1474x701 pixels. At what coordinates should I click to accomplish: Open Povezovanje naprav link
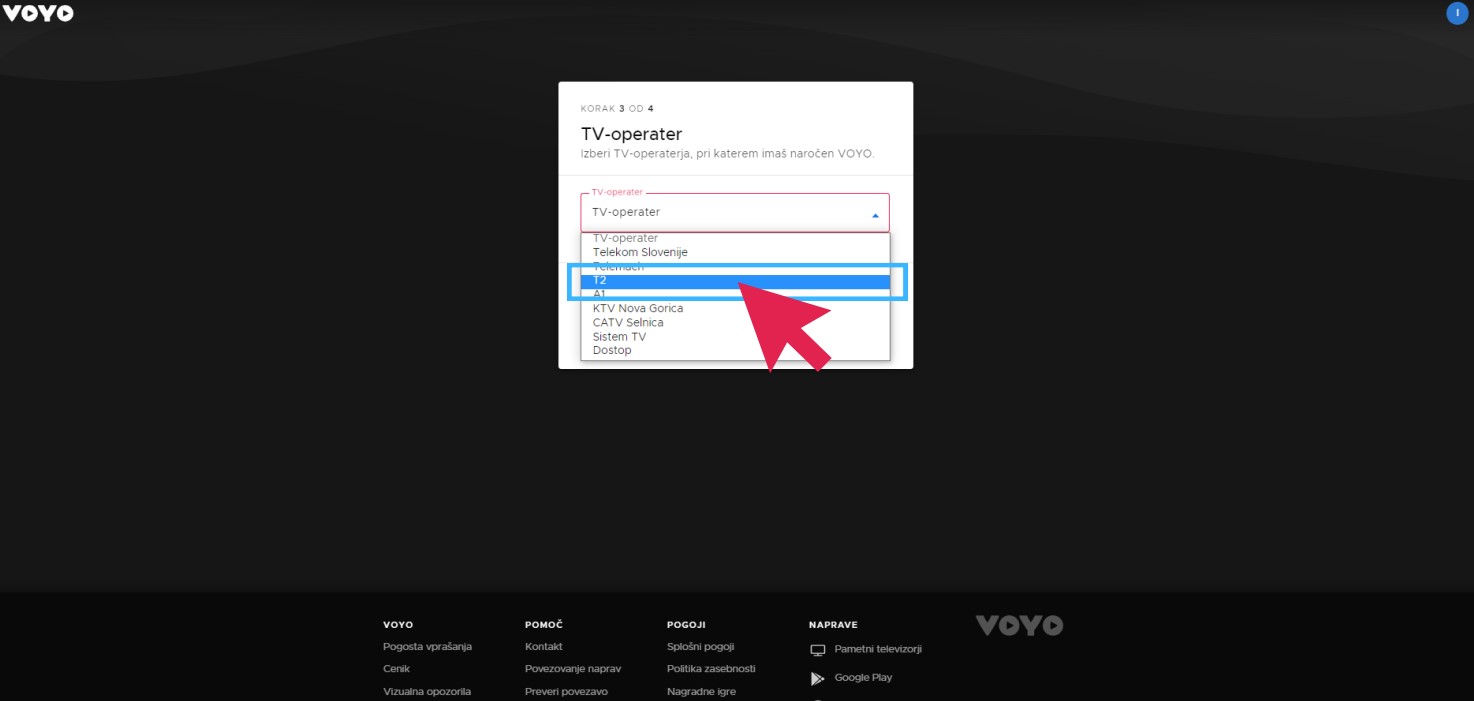tap(573, 669)
